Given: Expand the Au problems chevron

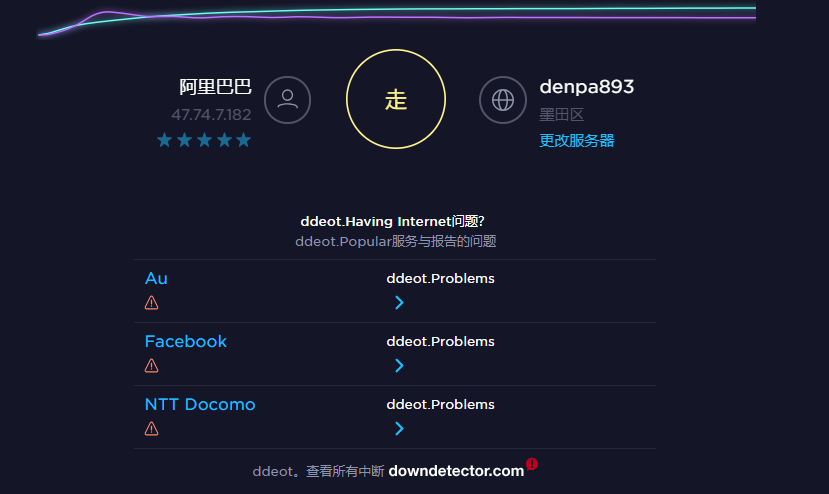Looking at the screenshot, I should tap(399, 303).
